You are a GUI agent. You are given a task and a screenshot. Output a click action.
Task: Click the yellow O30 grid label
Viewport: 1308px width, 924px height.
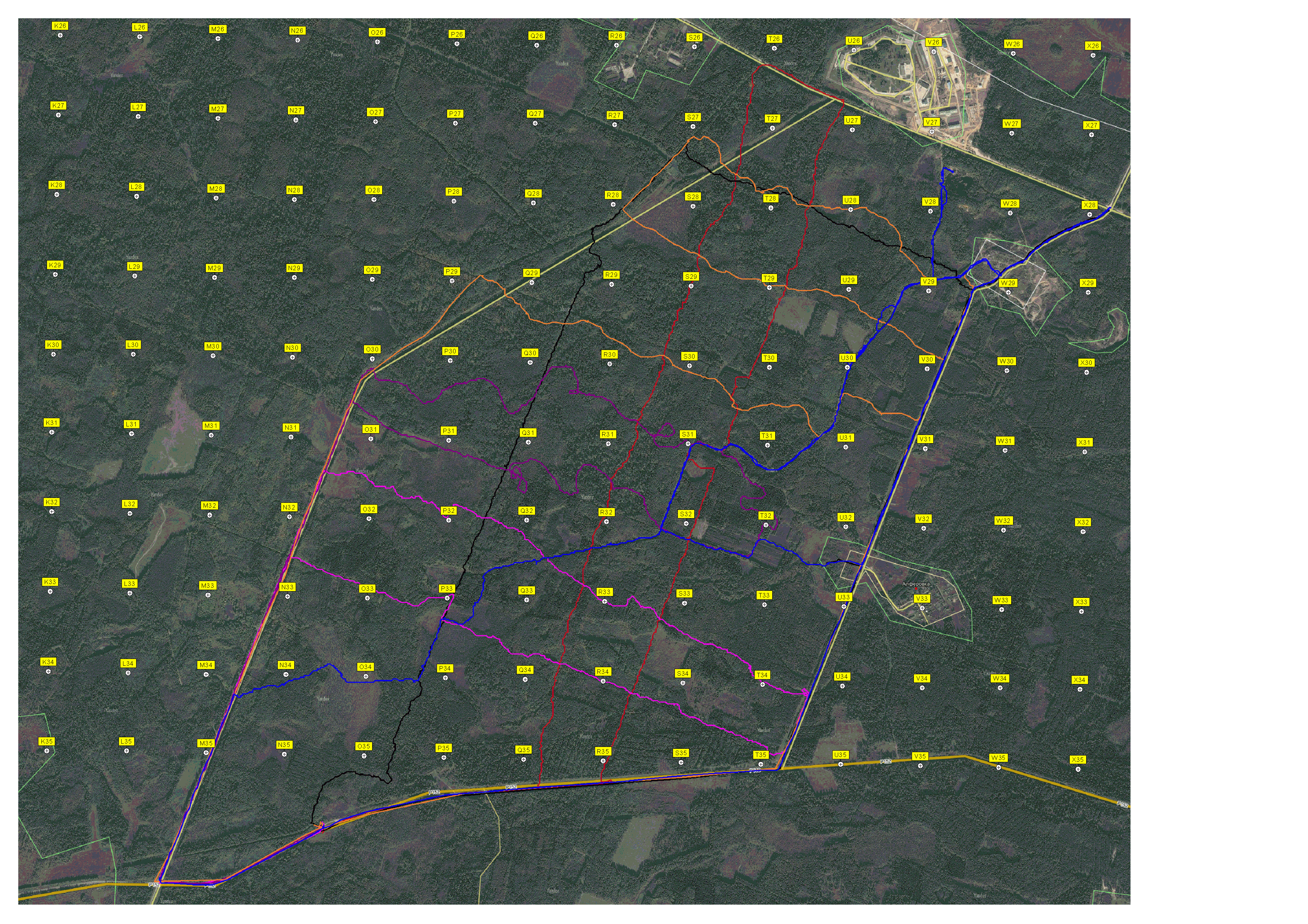pyautogui.click(x=372, y=350)
